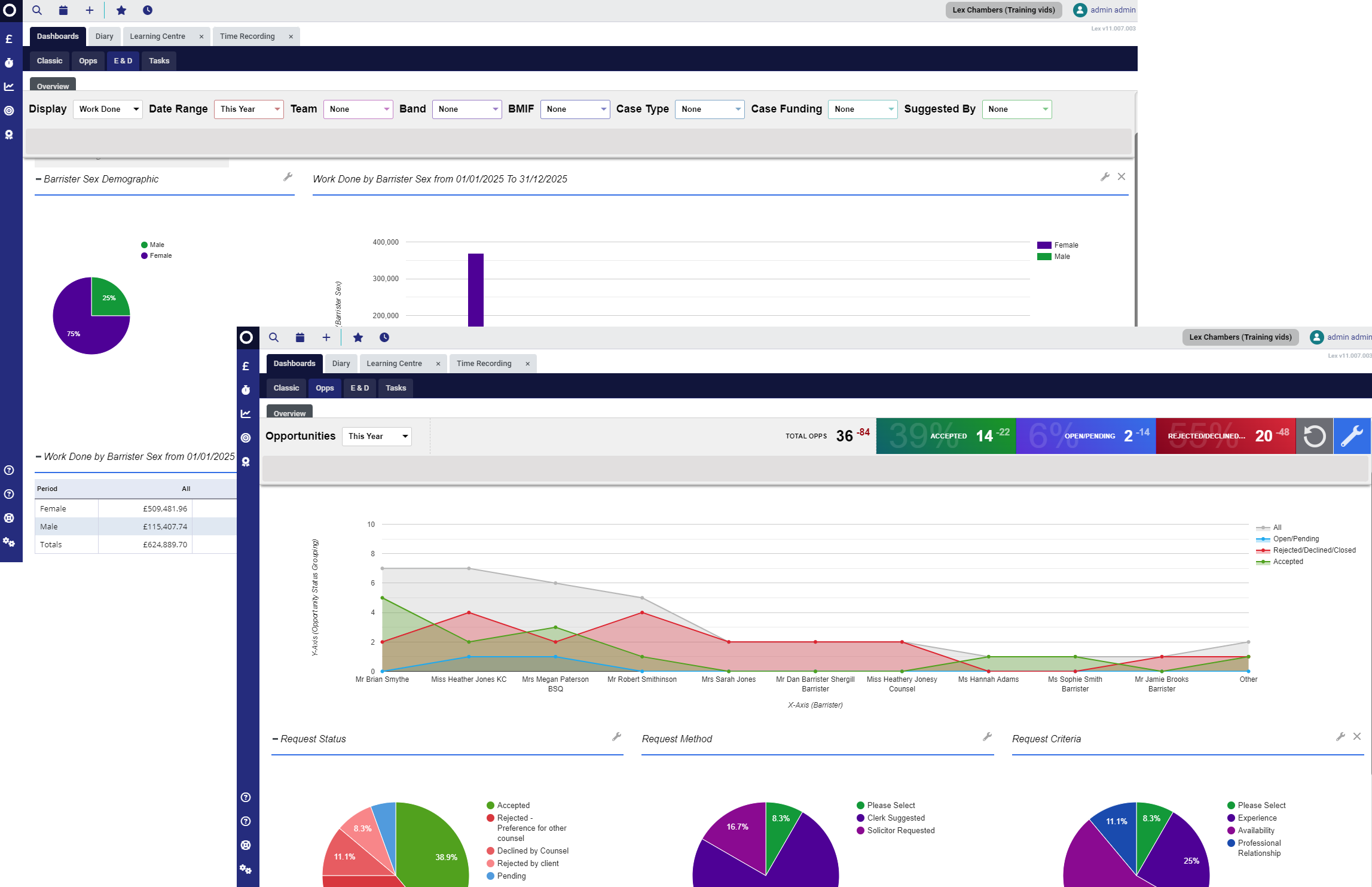The image size is (1372, 887).
Task: Open the Display Work Done dropdown
Action: coord(108,109)
